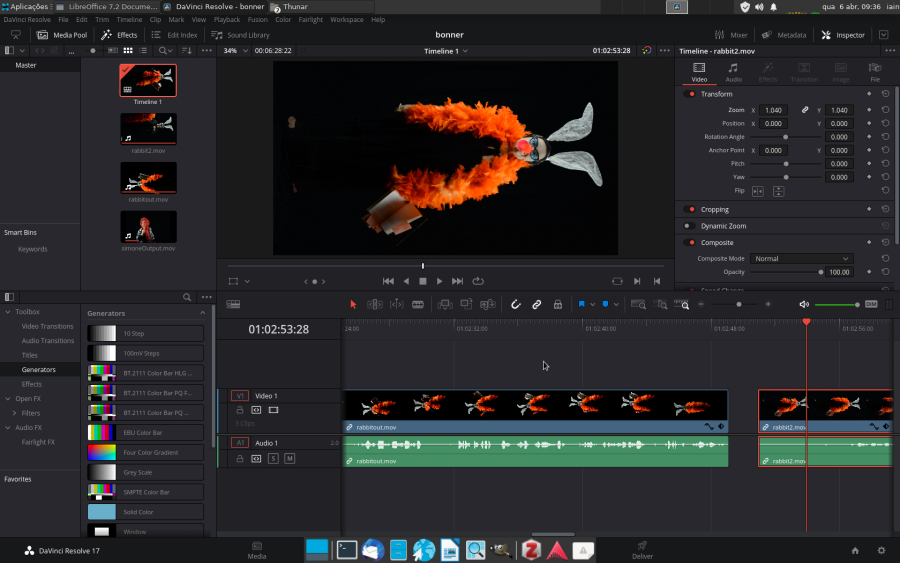Open the Fusion menu
Viewport: 900px width, 563px height.
click(258, 20)
